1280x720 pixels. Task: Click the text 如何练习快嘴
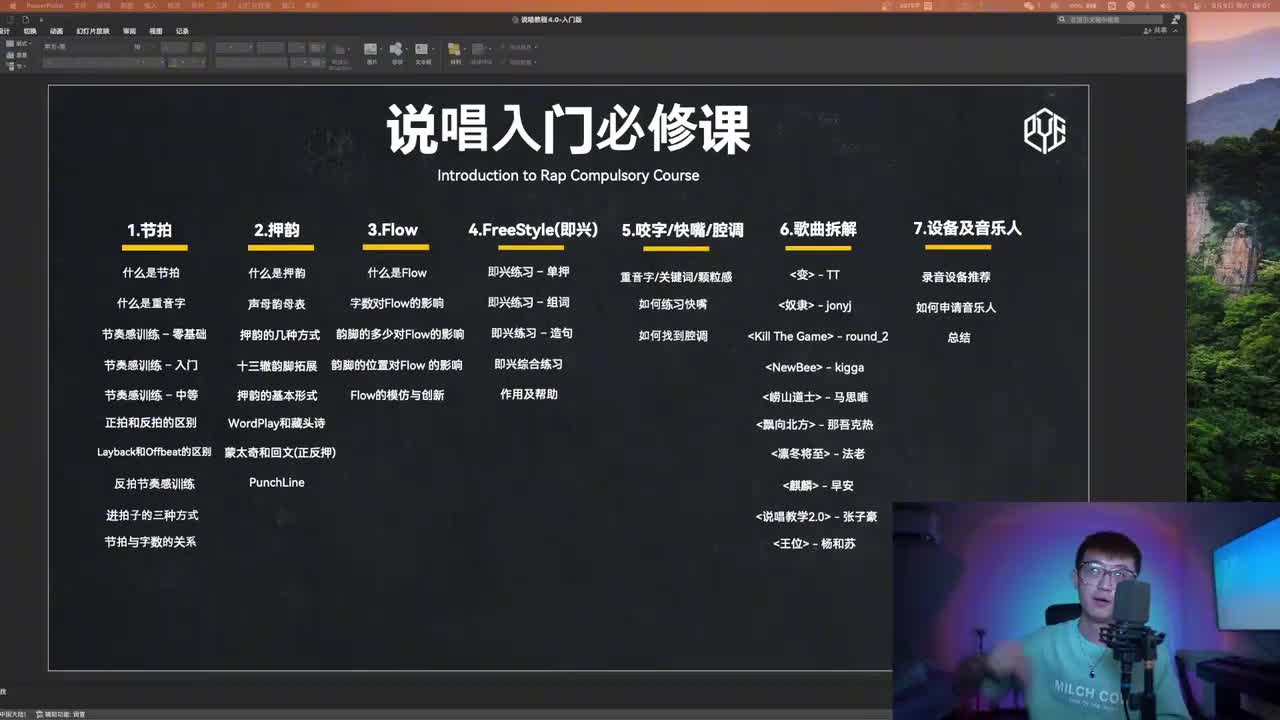[x=673, y=304]
